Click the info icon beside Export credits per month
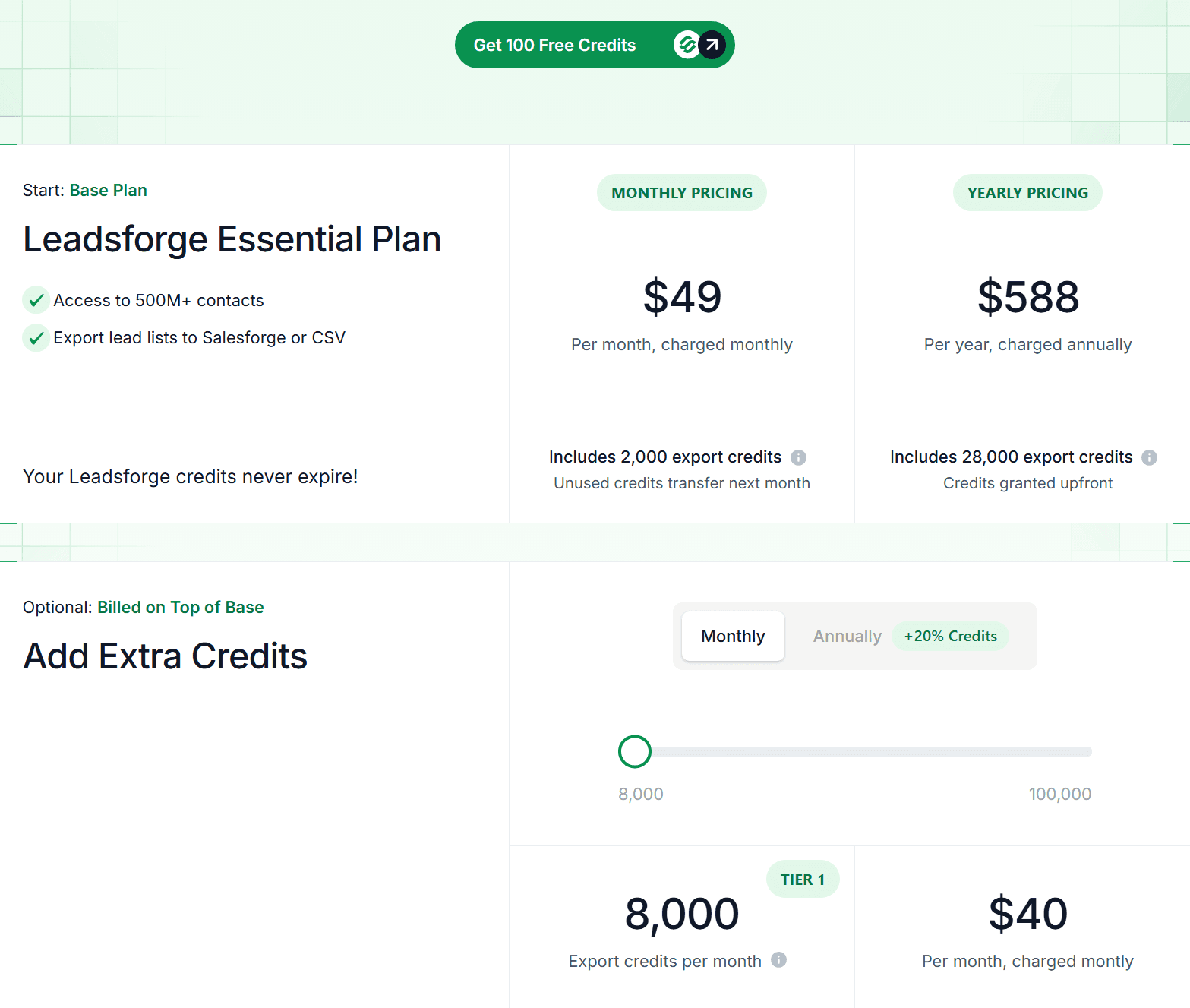This screenshot has height=1008, width=1190. [778, 960]
